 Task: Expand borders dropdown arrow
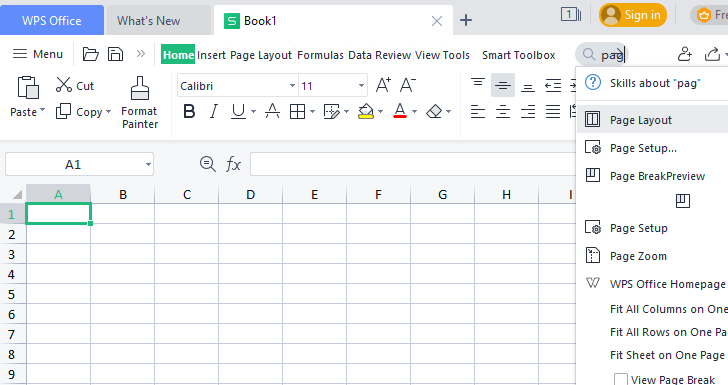[312, 111]
